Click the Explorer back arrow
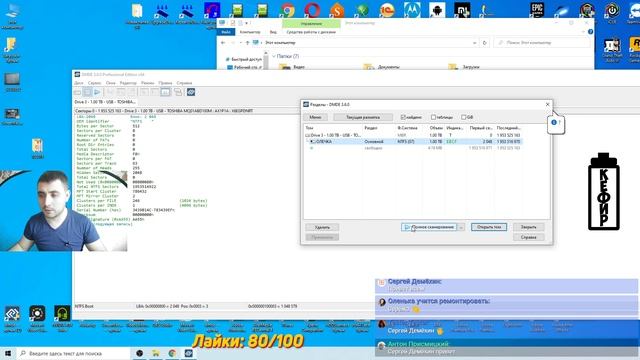Image resolution: width=640 pixels, height=360 pixels. [x=223, y=43]
